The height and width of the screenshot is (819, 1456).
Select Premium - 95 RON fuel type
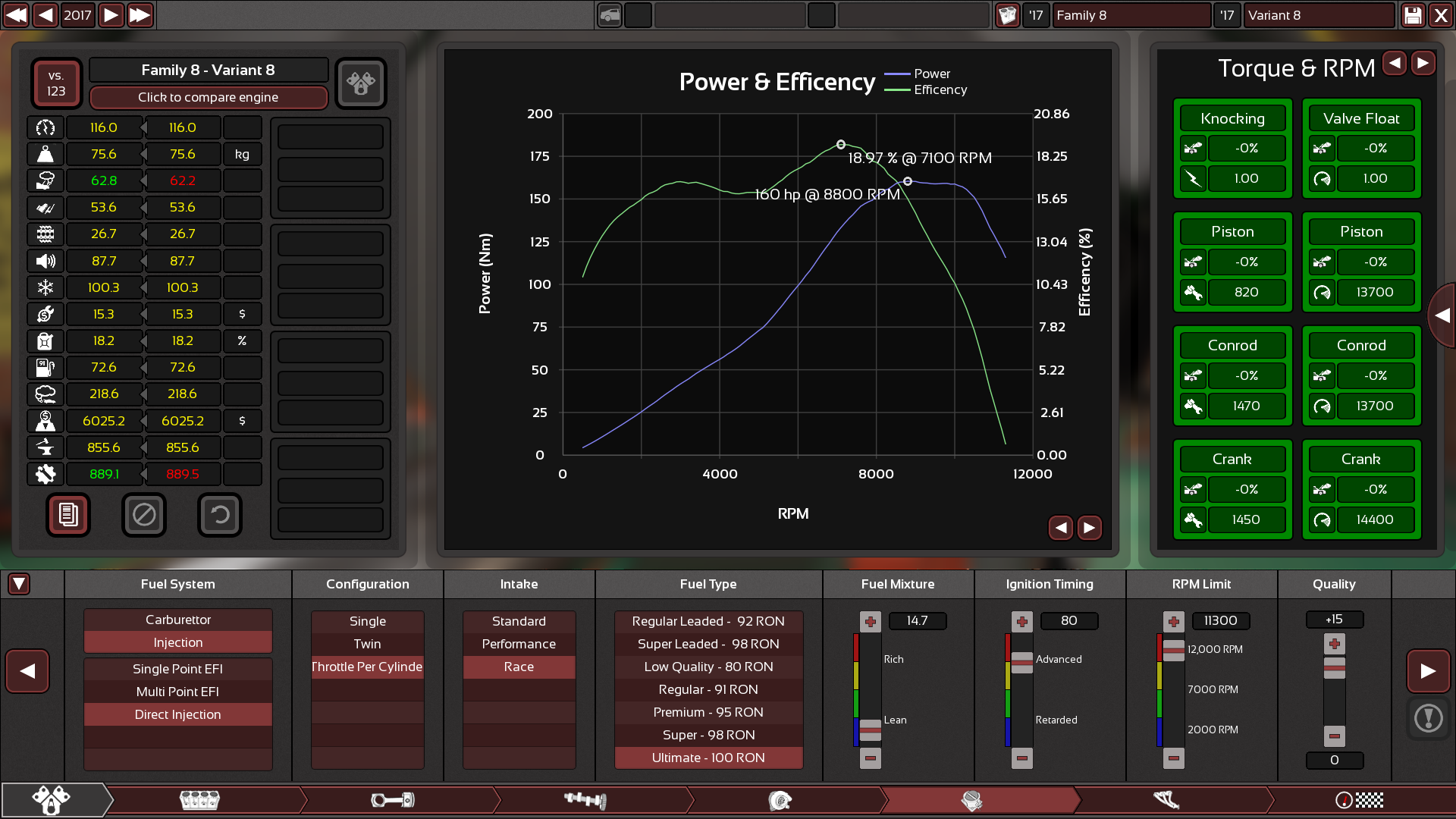click(708, 712)
